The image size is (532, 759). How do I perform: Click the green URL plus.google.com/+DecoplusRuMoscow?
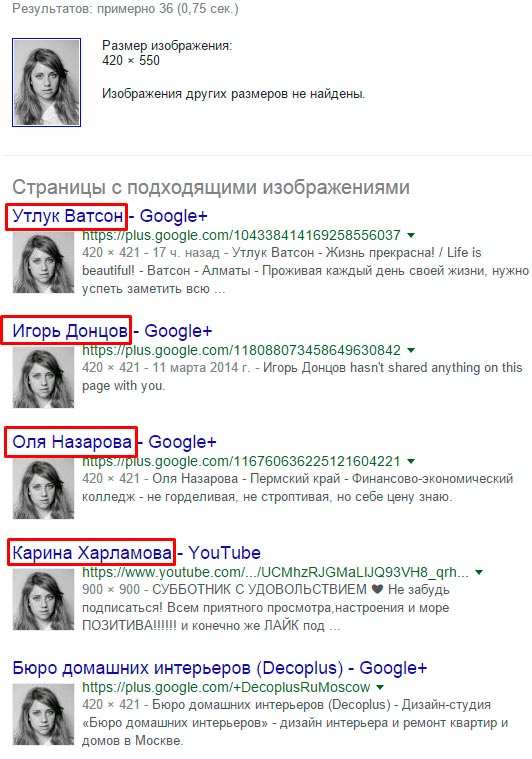pos(226,687)
